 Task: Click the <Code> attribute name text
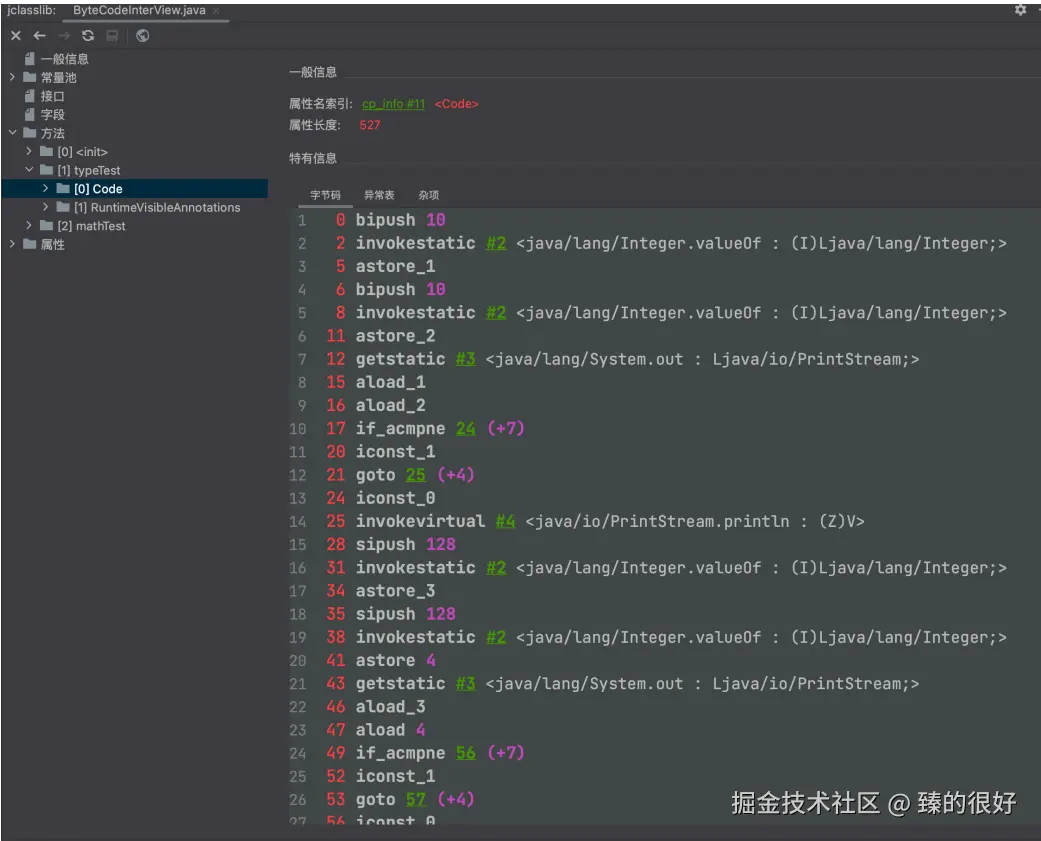point(456,104)
